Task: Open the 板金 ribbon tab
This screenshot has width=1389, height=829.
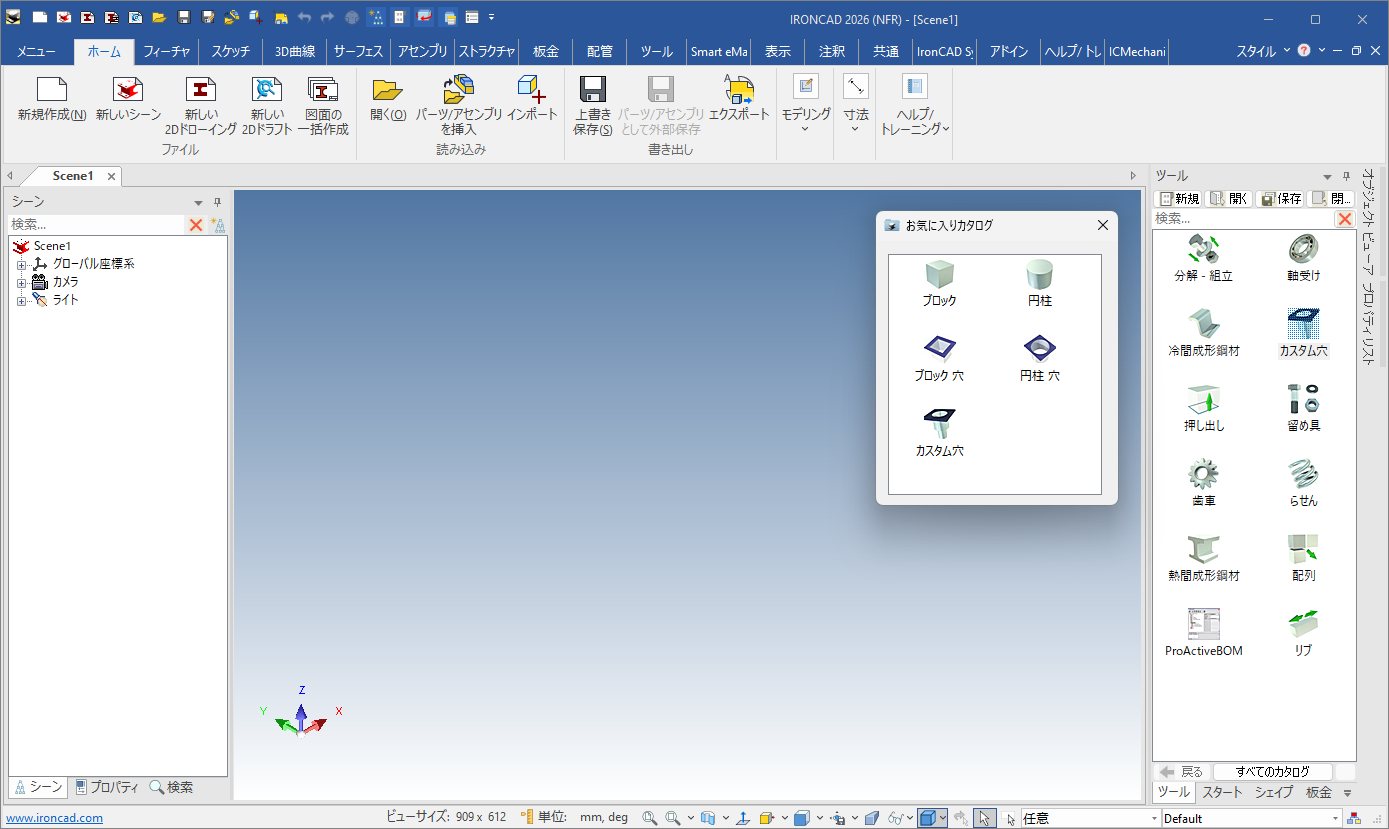Action: [x=546, y=52]
